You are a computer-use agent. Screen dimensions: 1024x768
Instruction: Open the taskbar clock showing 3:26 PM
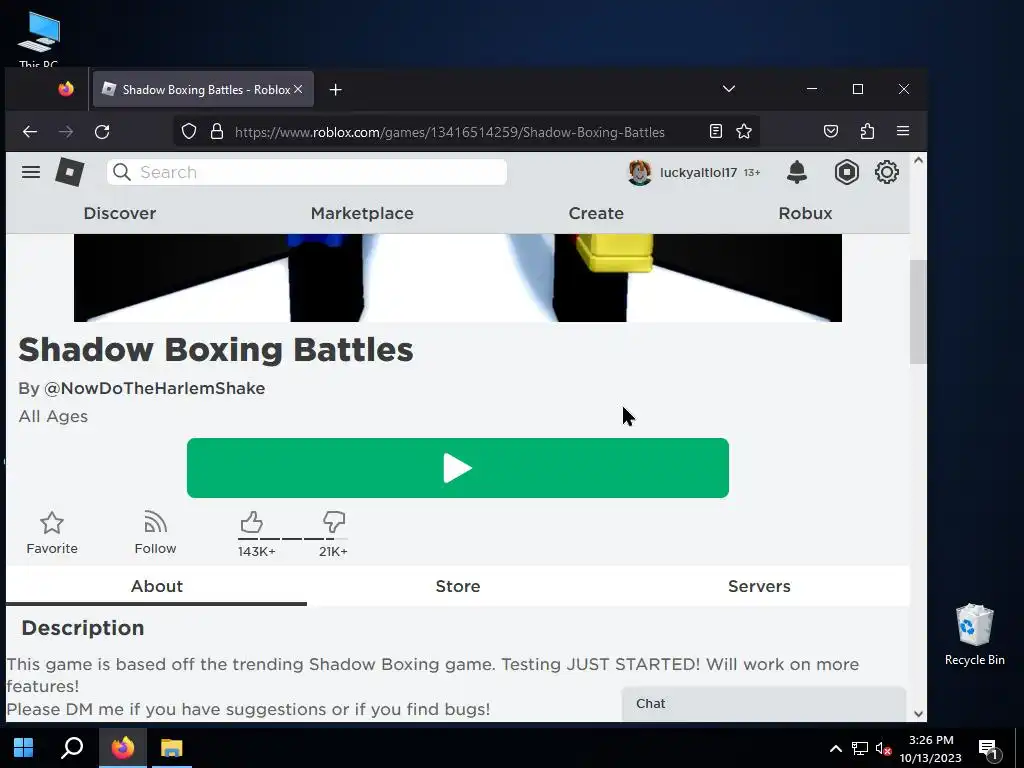931,749
